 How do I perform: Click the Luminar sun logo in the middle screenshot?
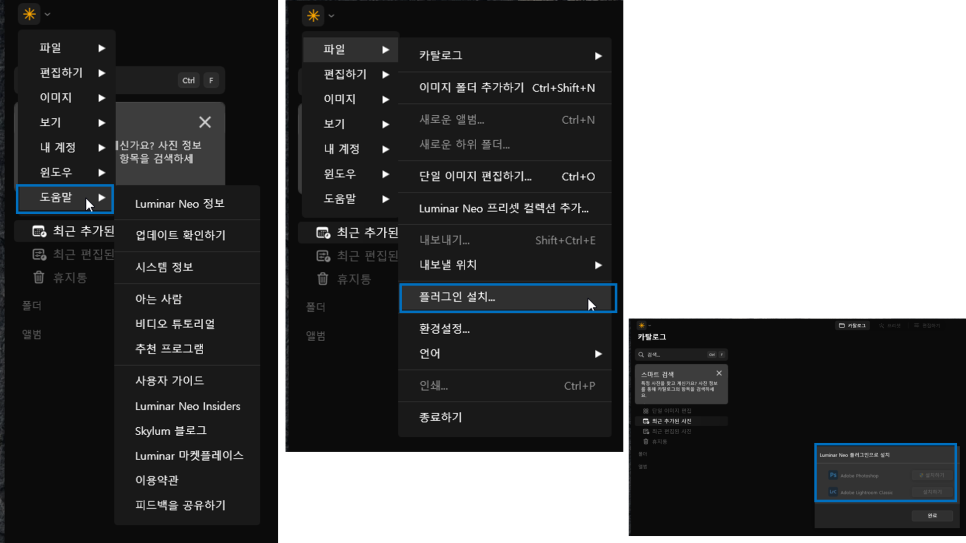coord(313,15)
